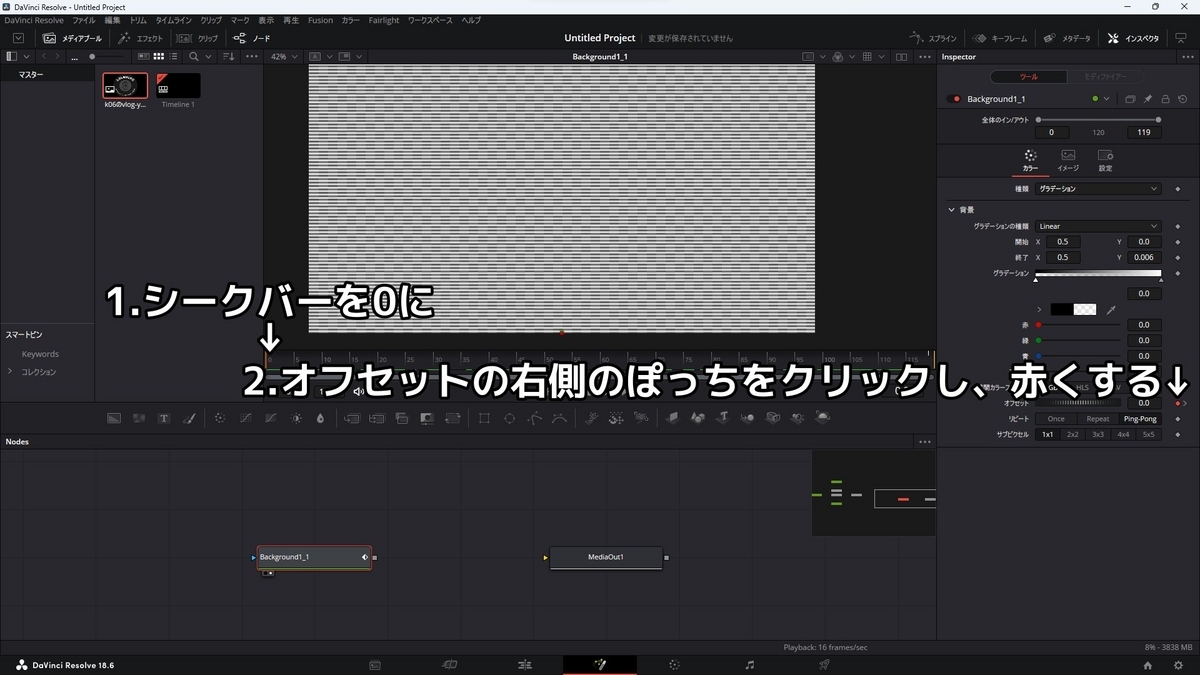Image resolution: width=1200 pixels, height=675 pixels.
Task: Open the 種類 gradient type dropdown
Action: [x=1098, y=188]
